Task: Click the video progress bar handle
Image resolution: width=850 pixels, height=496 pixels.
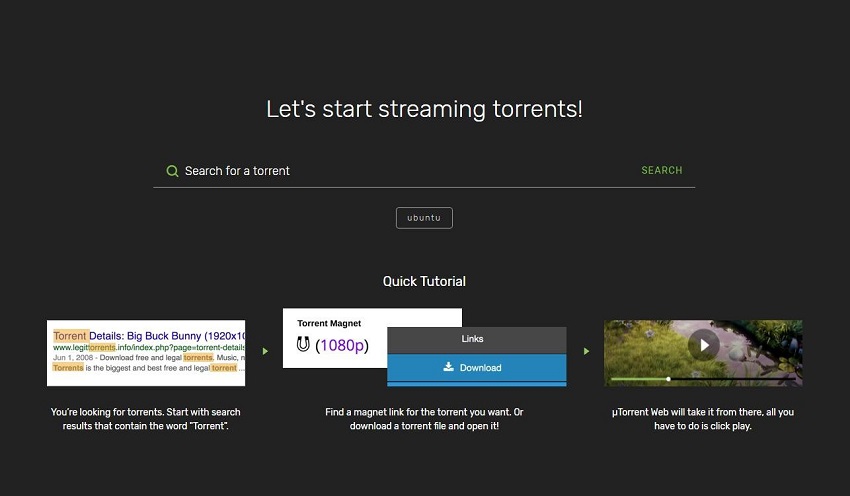Action: pyautogui.click(x=669, y=379)
